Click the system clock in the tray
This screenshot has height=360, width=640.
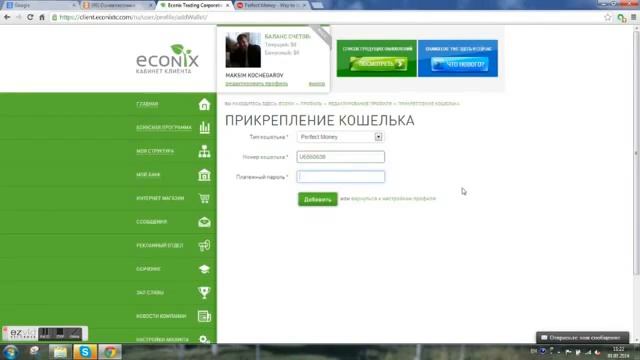(618, 352)
